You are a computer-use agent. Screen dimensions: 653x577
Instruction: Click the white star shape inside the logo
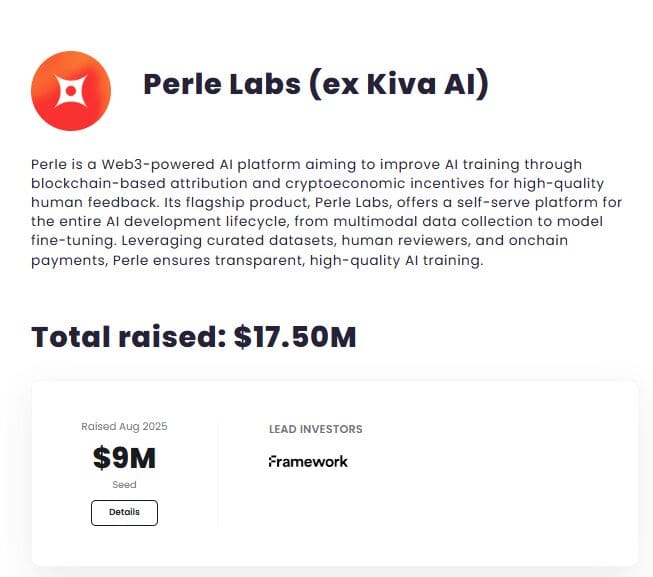coord(71,92)
